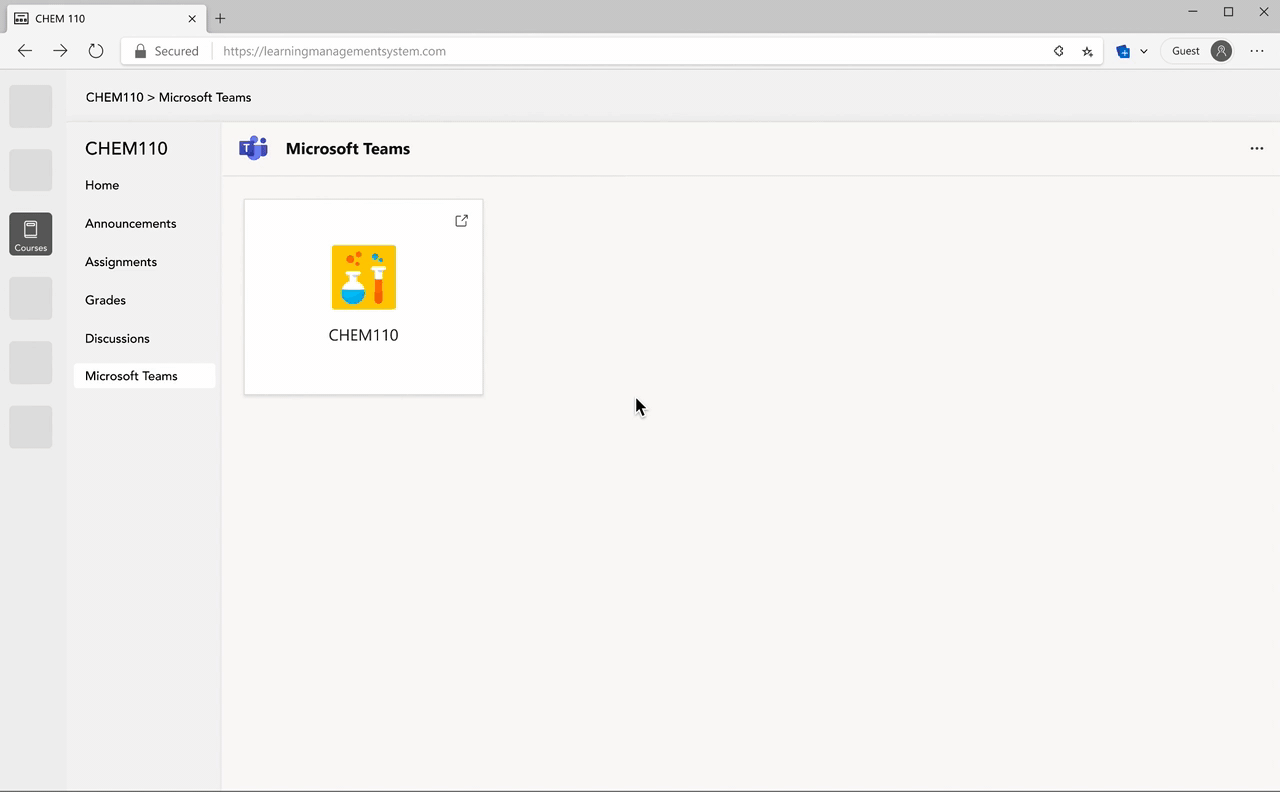Click the extensions icon in the address bar

(x=1059, y=51)
